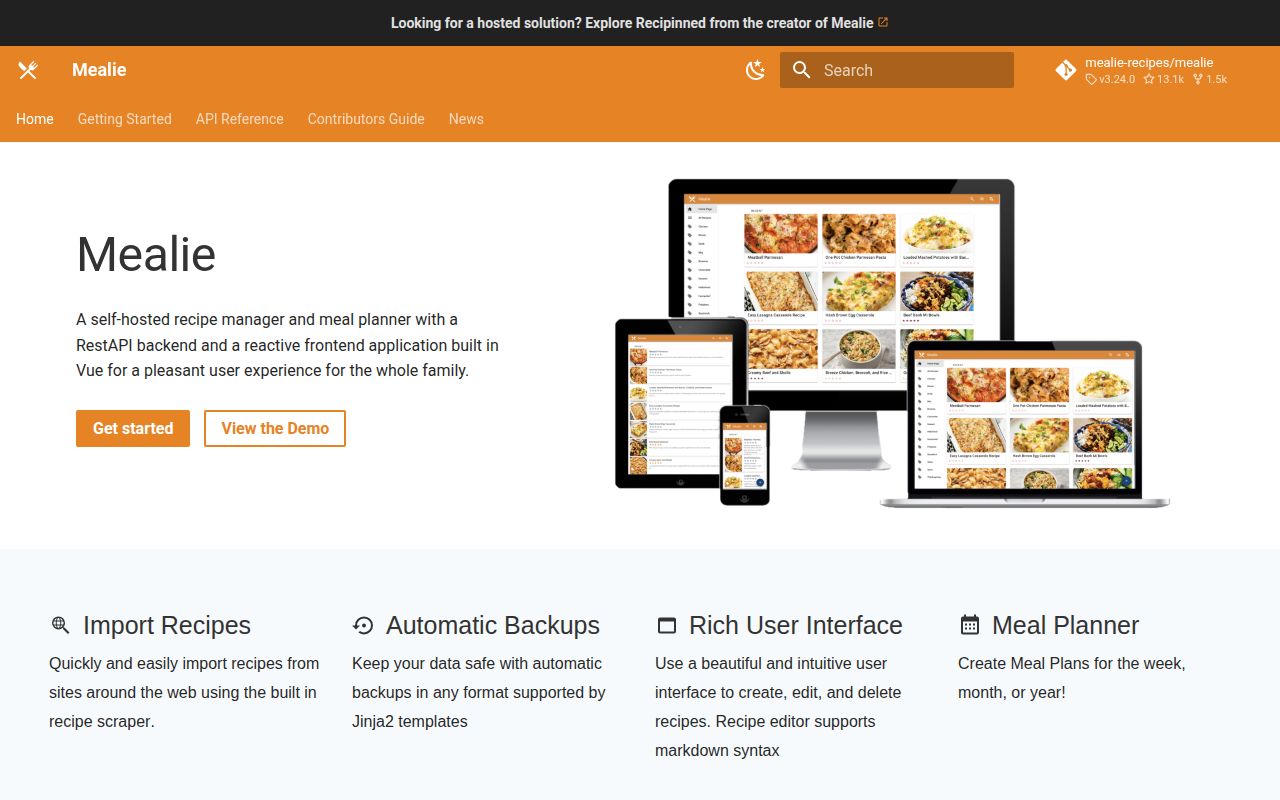Click the Import Recipes heading
The width and height of the screenshot is (1280, 800).
click(x=167, y=625)
